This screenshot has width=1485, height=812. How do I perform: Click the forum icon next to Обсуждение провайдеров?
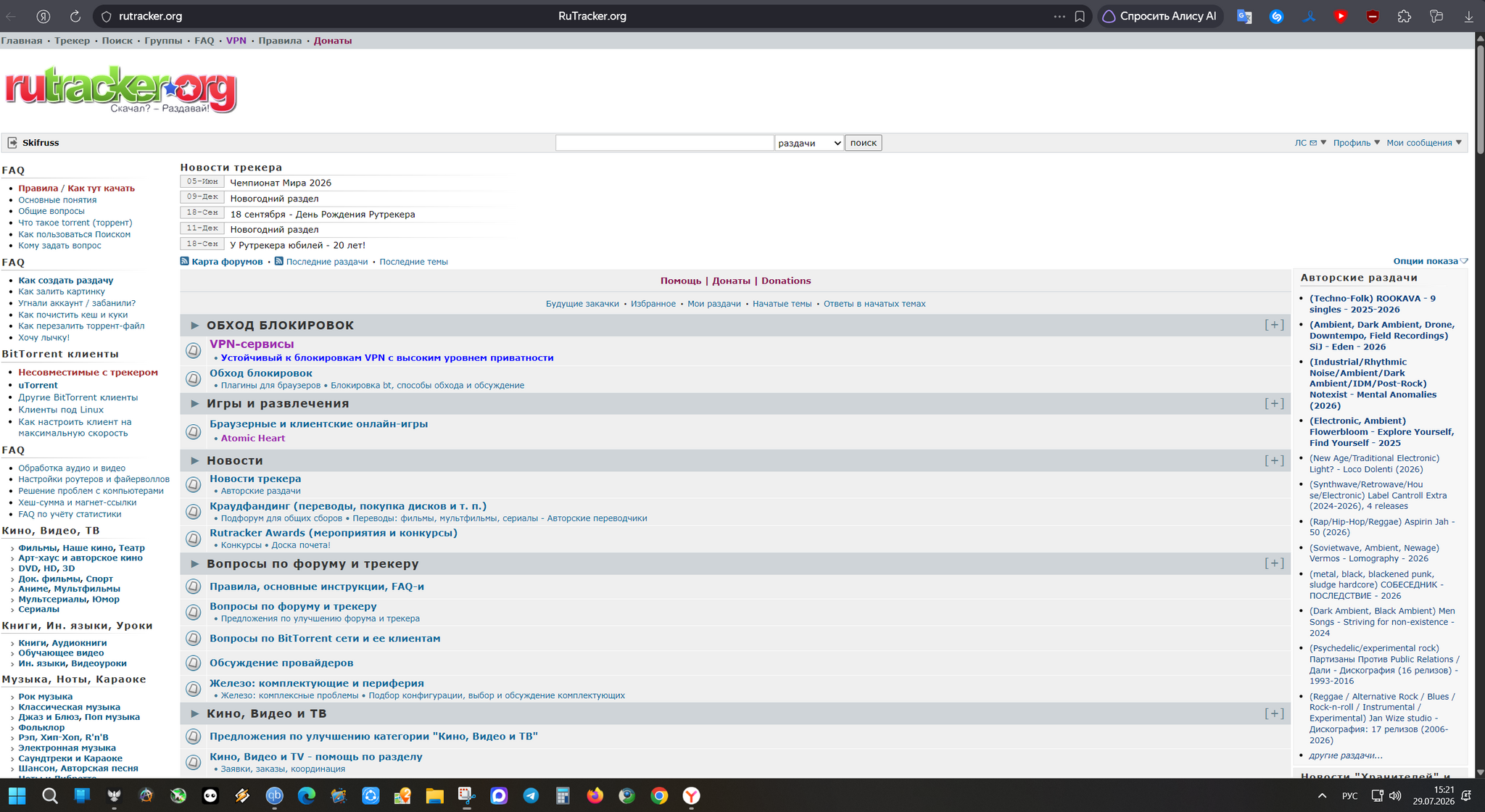pos(193,663)
